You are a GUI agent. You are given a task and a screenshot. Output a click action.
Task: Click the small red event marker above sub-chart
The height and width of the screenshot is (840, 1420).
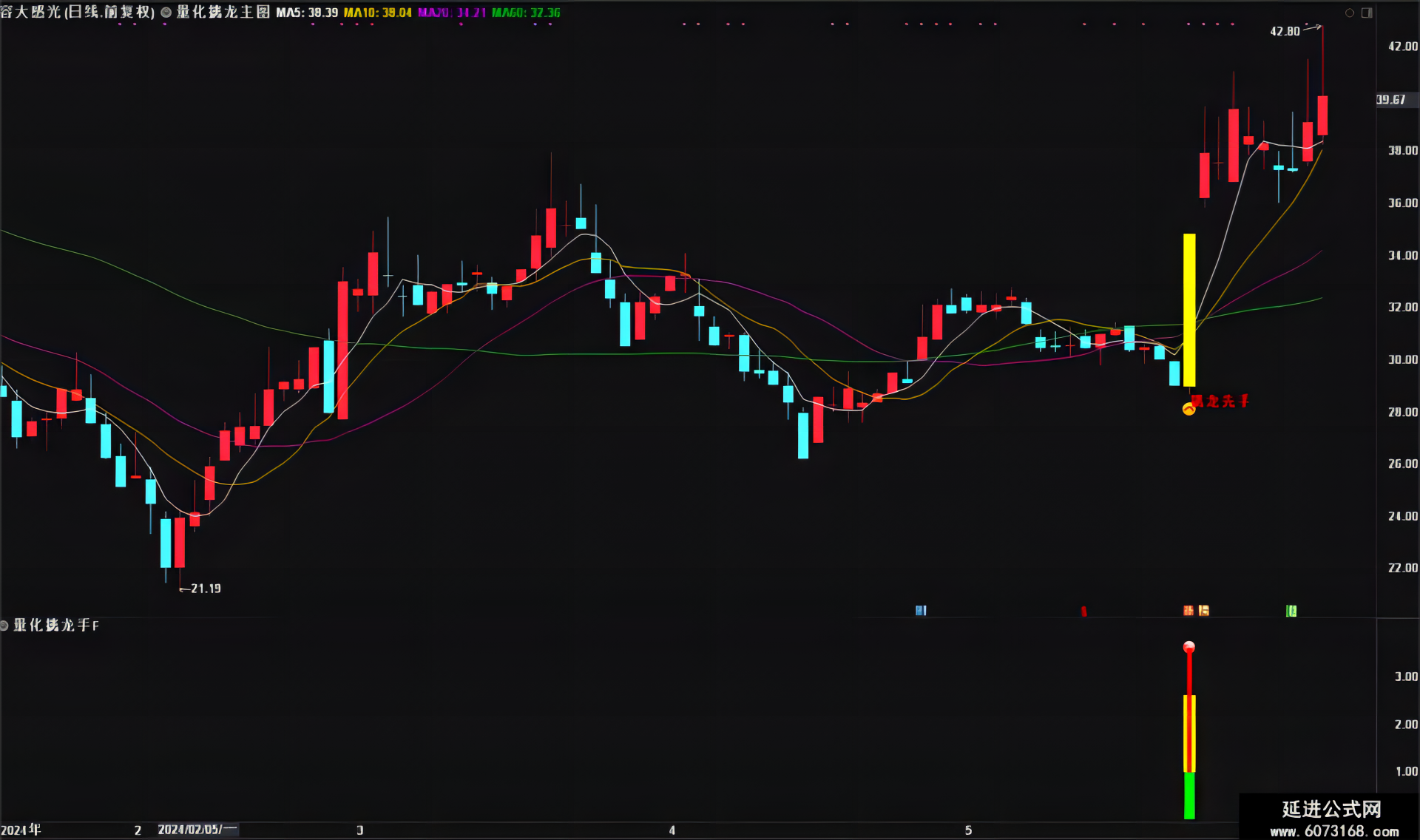tap(1083, 611)
